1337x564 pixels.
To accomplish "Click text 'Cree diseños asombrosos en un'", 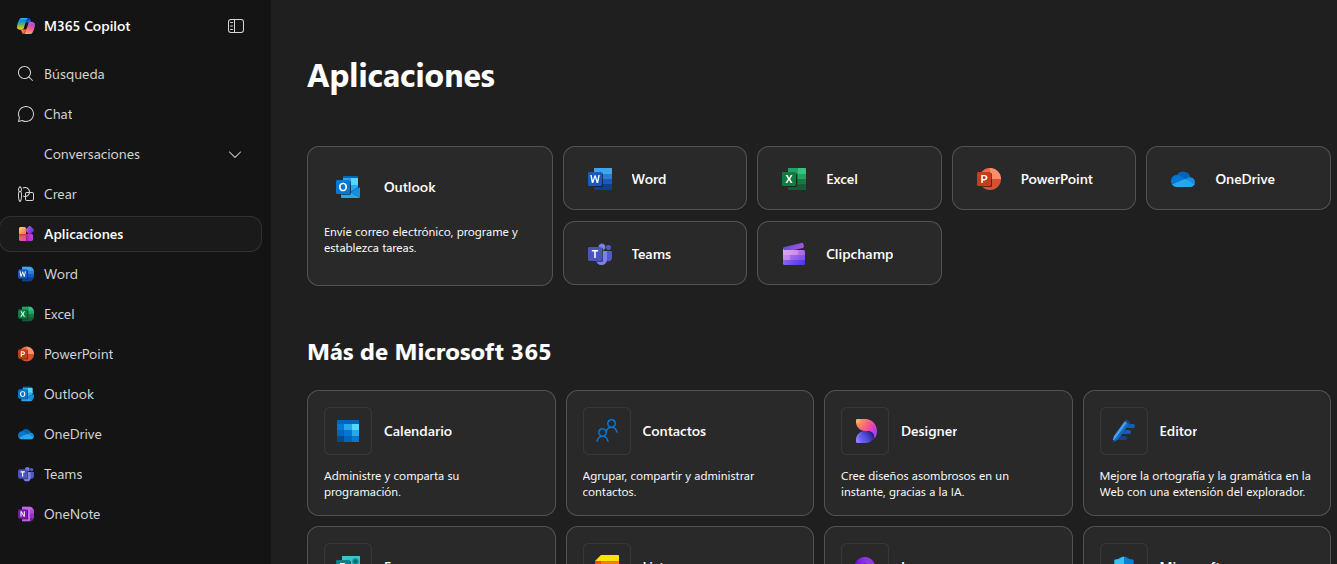I will point(925,476).
